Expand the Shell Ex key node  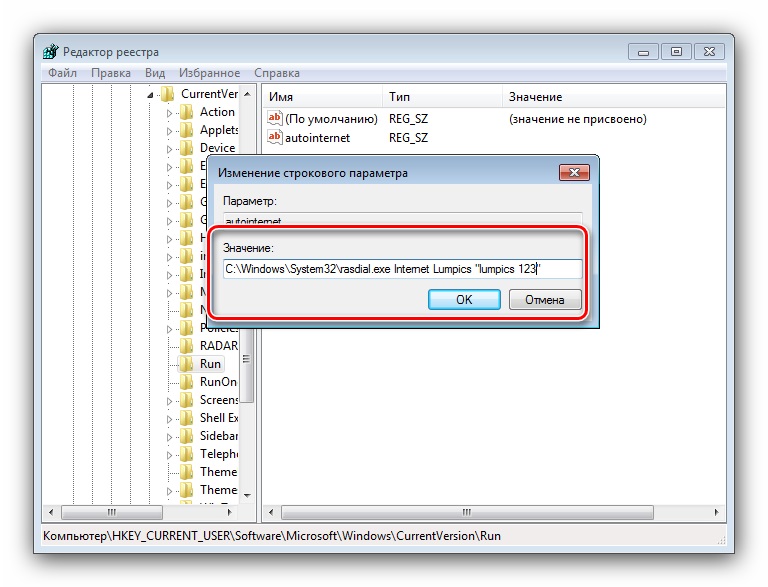169,419
